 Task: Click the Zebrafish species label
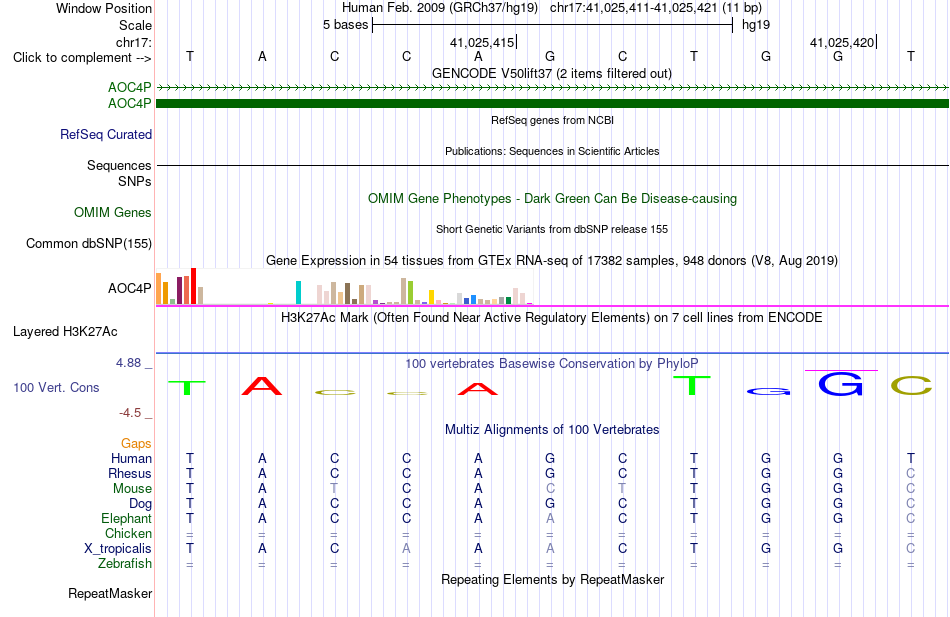click(125, 564)
